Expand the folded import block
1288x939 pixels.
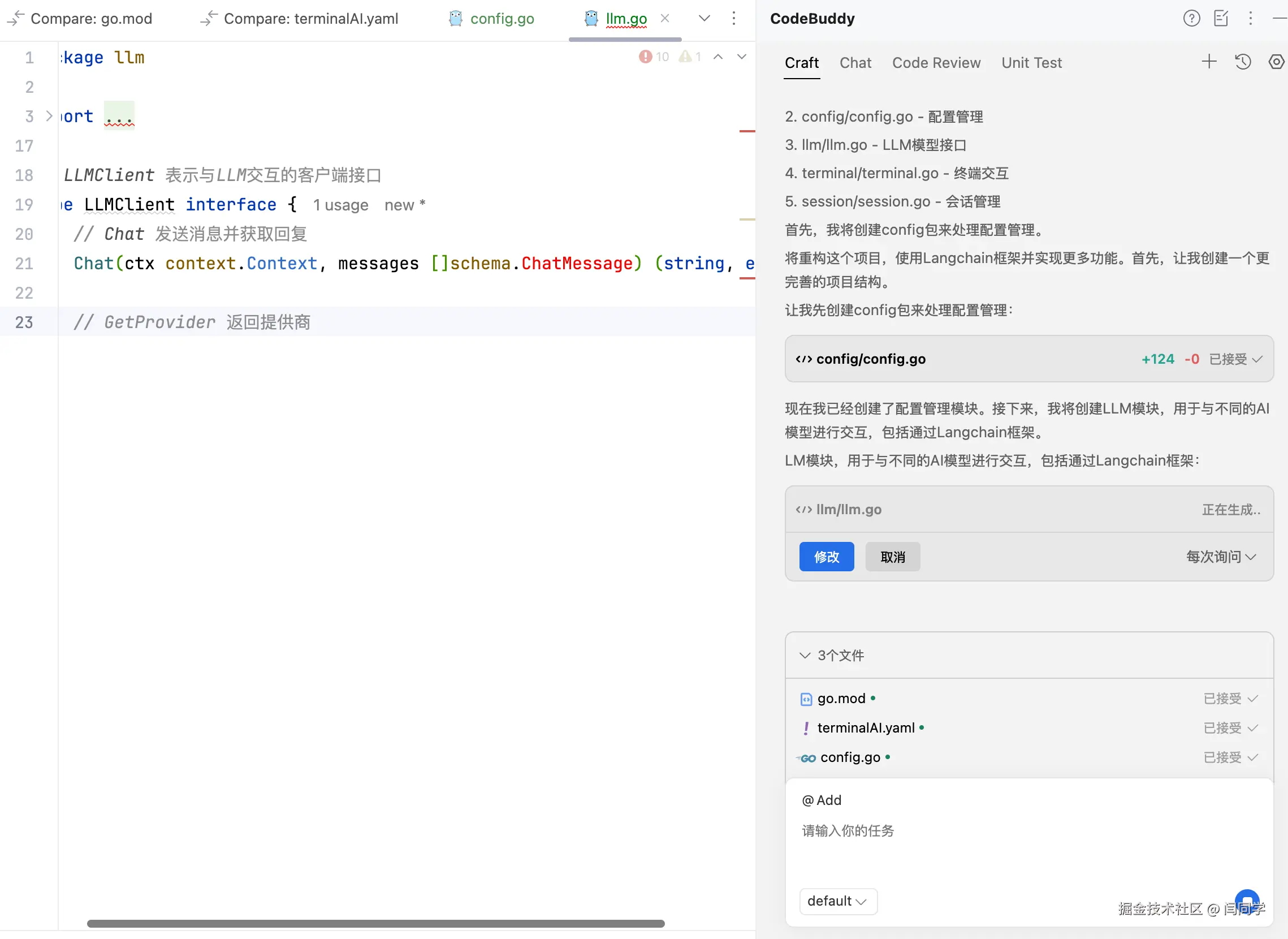[49, 117]
